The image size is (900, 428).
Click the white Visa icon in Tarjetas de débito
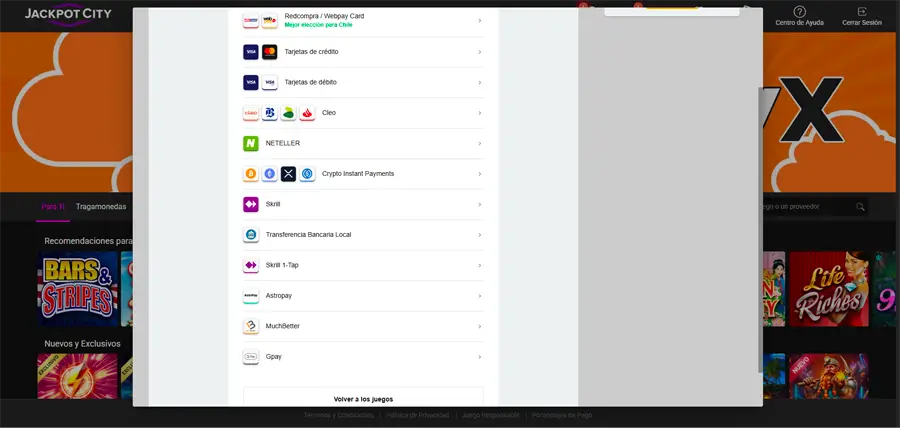pos(270,83)
